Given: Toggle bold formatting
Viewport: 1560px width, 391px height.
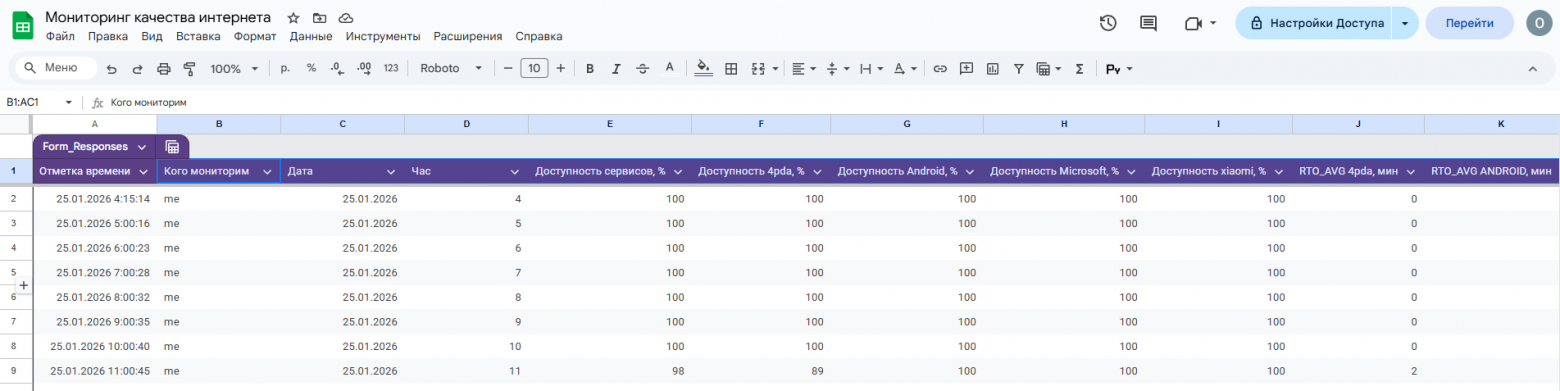Looking at the screenshot, I should click(590, 69).
